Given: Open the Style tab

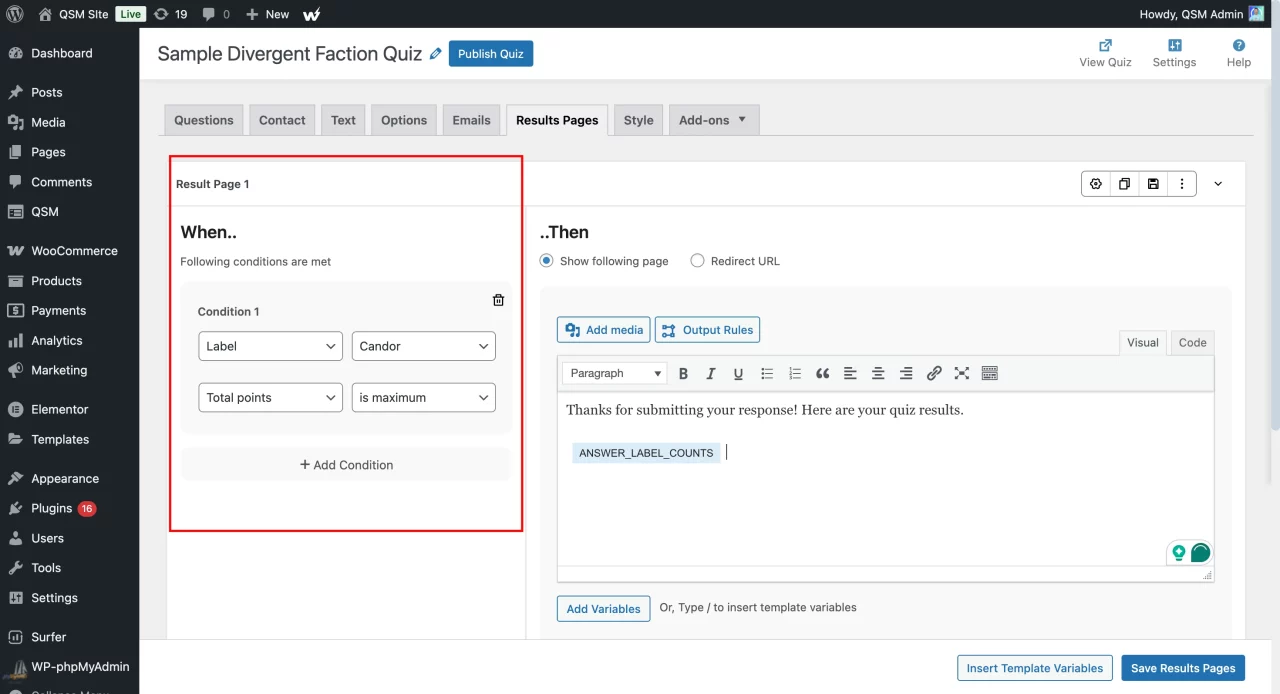Looking at the screenshot, I should pos(638,119).
